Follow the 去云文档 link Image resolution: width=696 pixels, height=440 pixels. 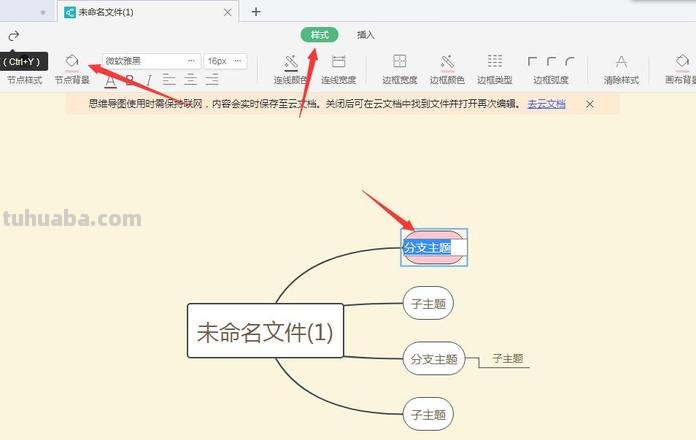pyautogui.click(x=546, y=104)
